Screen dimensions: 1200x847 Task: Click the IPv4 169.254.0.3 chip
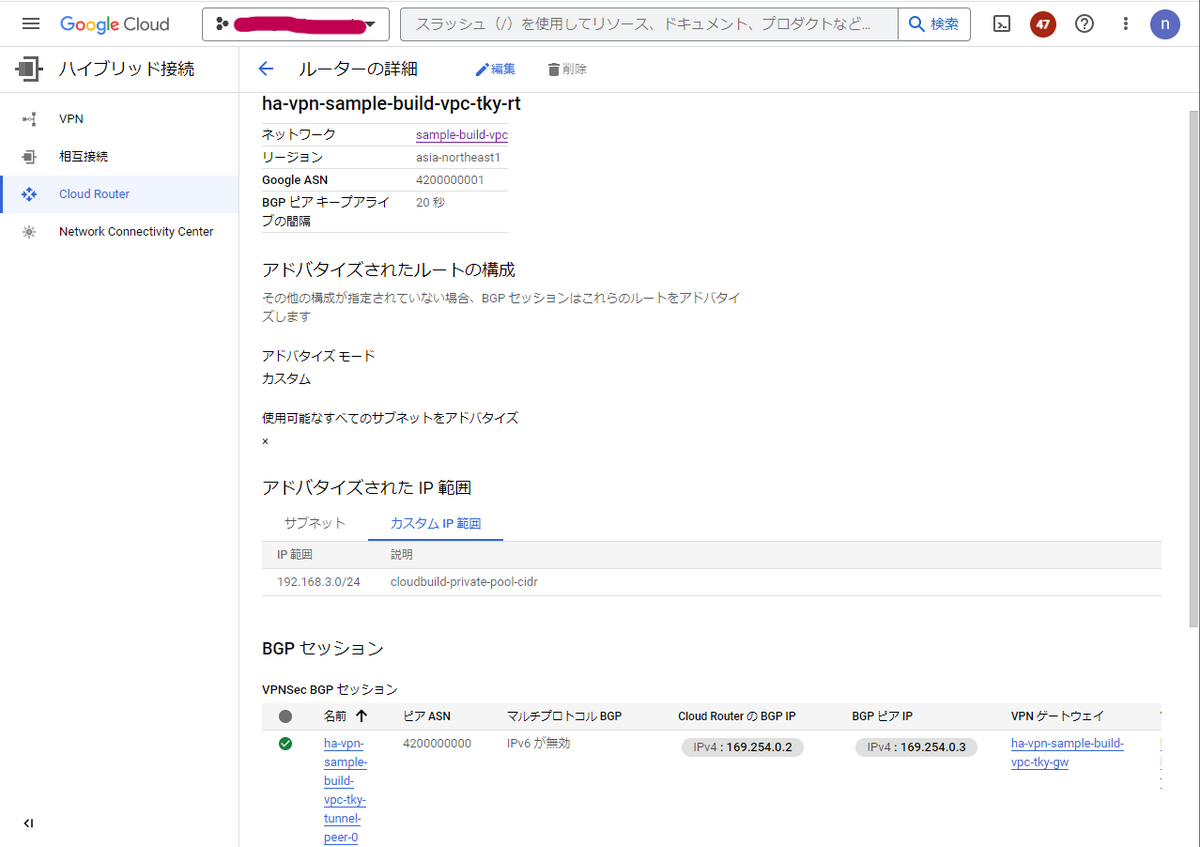tap(916, 747)
